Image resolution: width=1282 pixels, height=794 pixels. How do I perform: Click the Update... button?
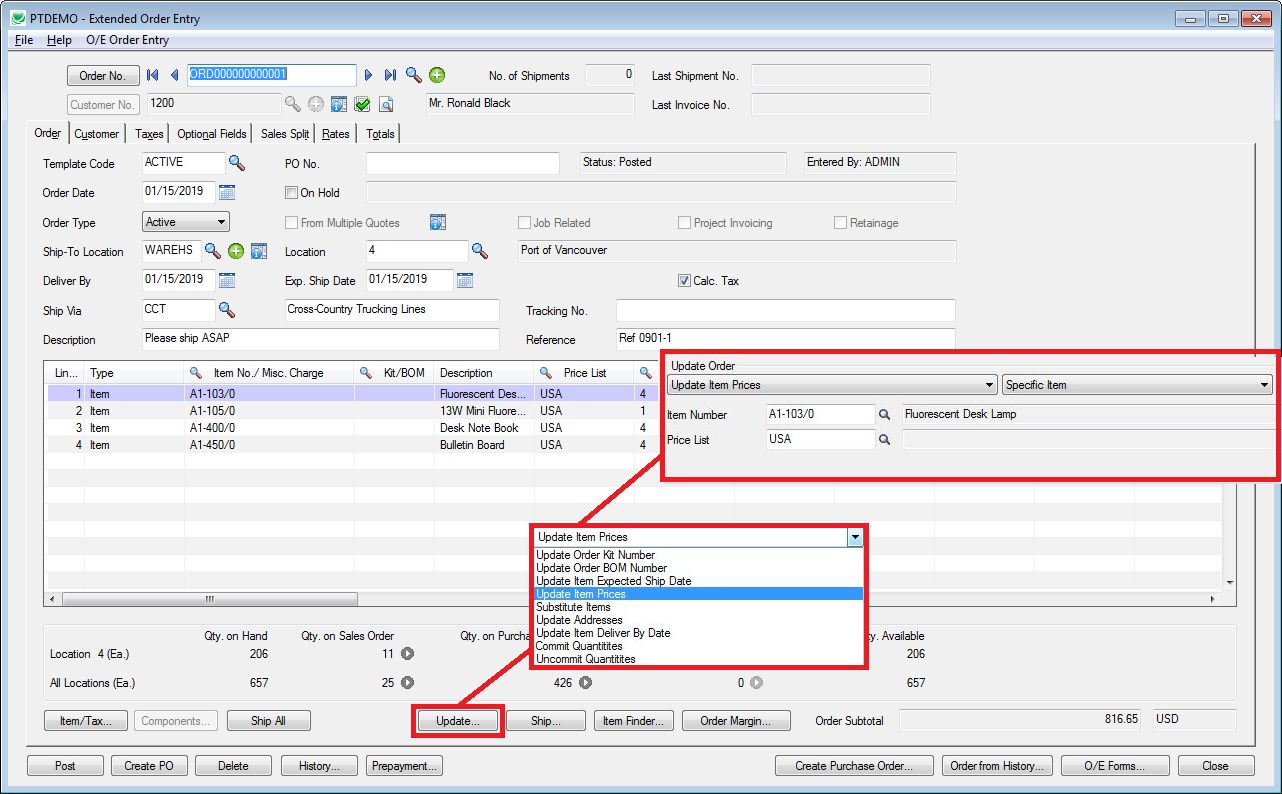[457, 720]
